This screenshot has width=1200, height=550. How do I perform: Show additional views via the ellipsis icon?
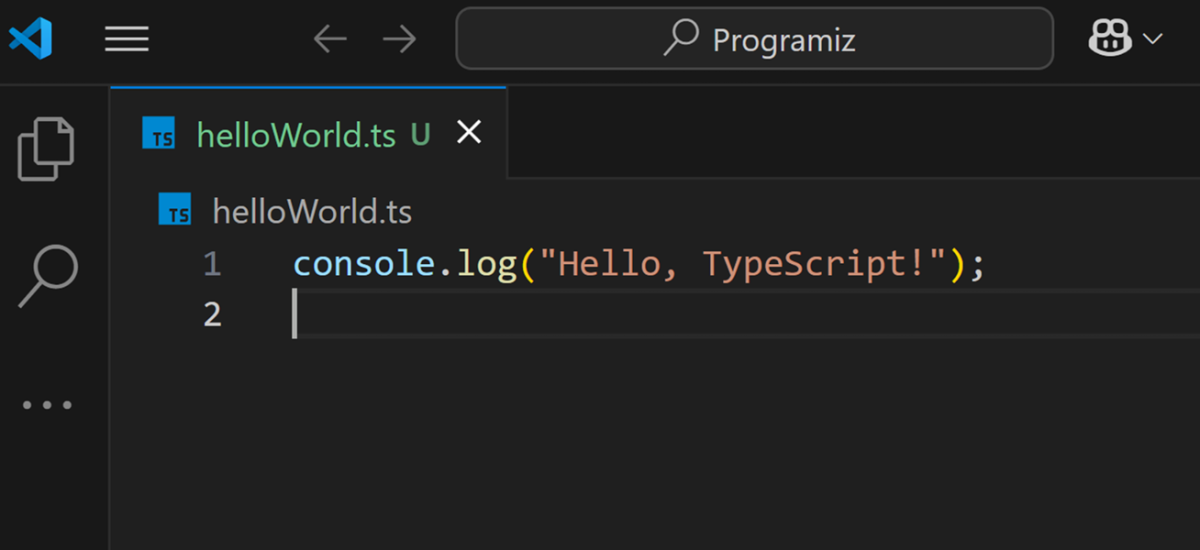coord(47,405)
